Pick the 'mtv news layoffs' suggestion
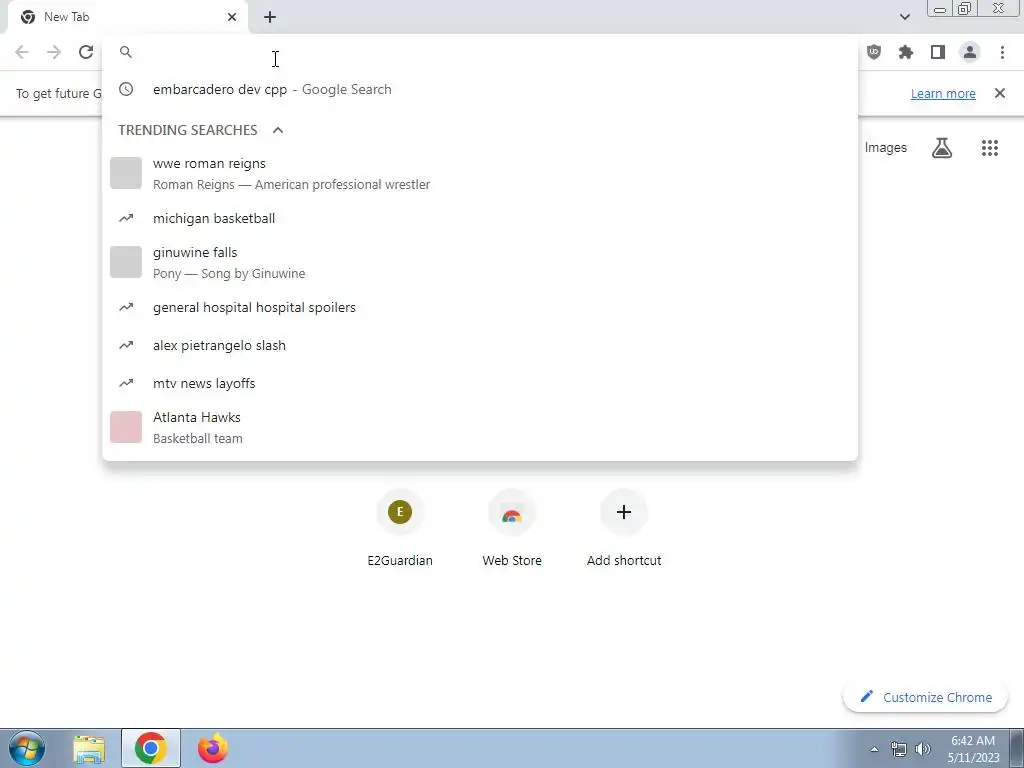This screenshot has width=1024, height=768. (x=480, y=383)
